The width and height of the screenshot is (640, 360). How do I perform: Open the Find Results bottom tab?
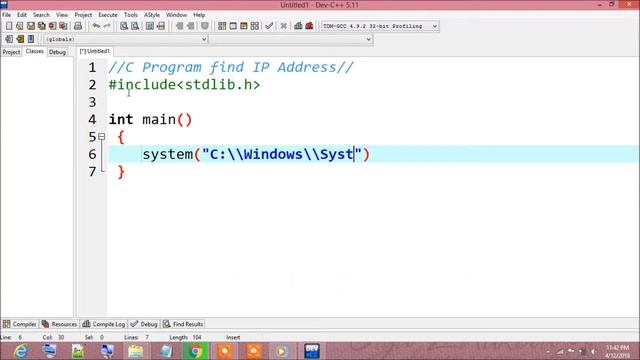[183, 324]
